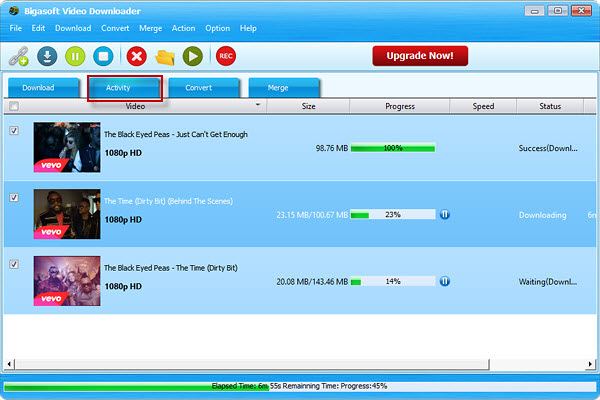Click the 100% progress bar
Viewport: 600px width, 400px height.
pyautogui.click(x=393, y=148)
